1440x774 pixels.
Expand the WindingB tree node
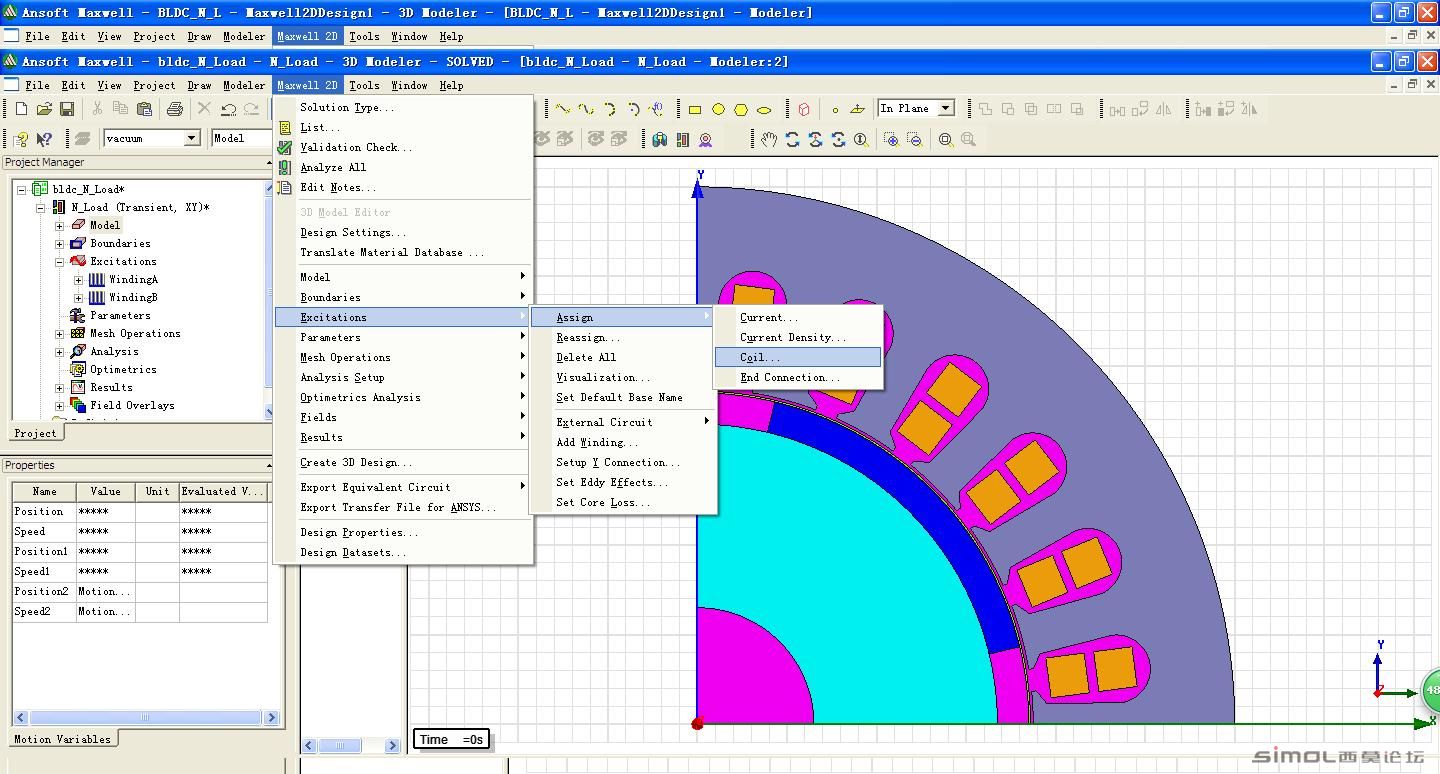(78, 297)
